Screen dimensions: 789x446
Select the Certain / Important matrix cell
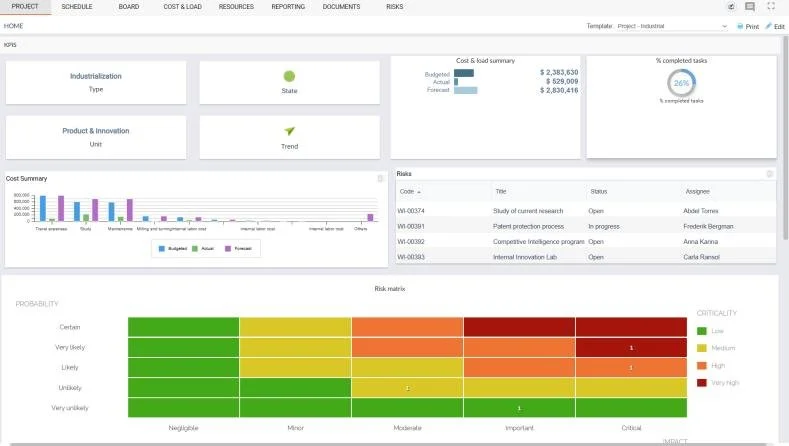coord(519,327)
